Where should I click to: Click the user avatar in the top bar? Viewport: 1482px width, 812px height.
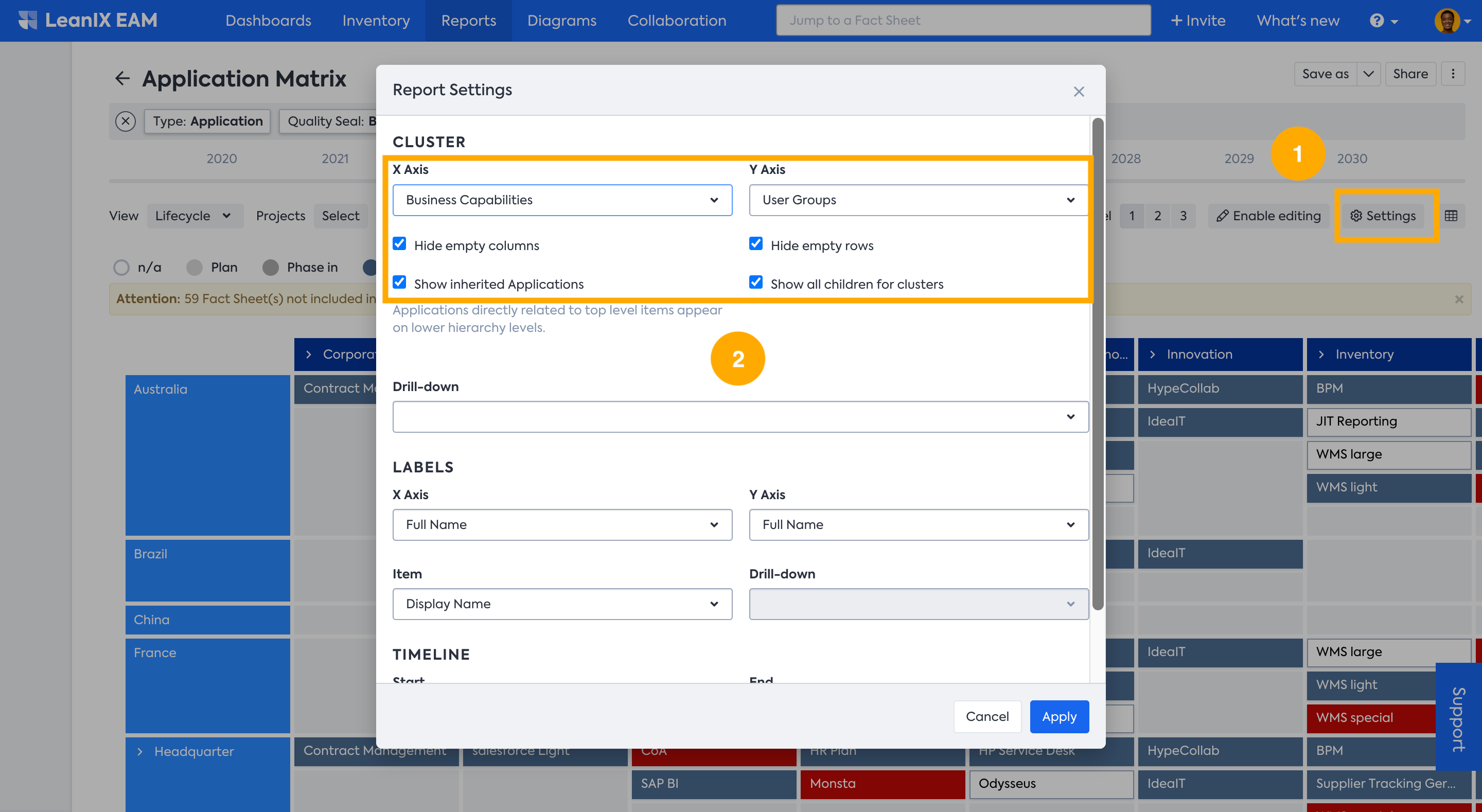(x=1447, y=21)
